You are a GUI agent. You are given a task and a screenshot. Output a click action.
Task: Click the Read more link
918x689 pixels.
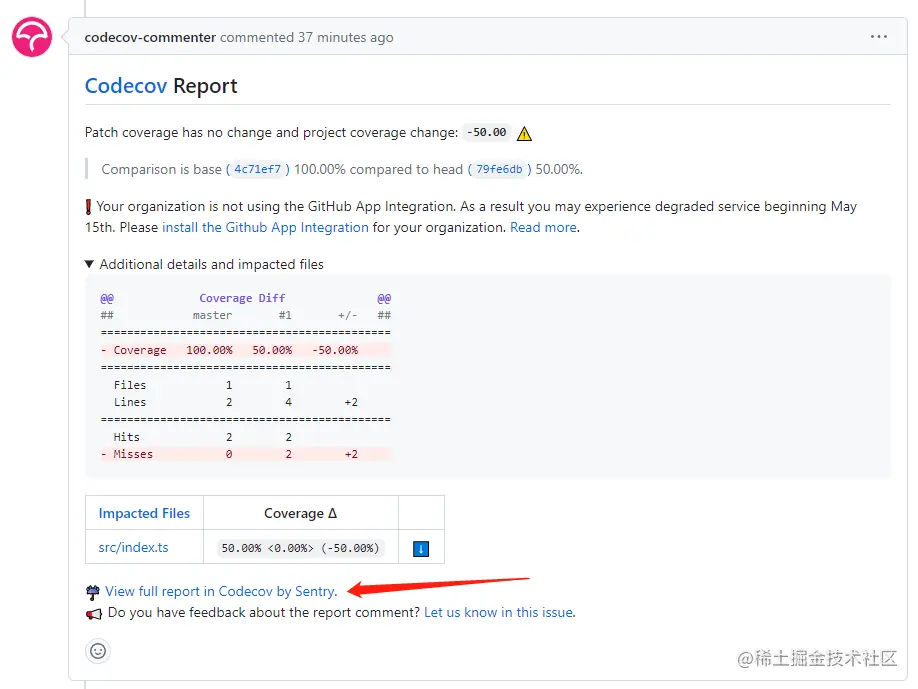543,227
